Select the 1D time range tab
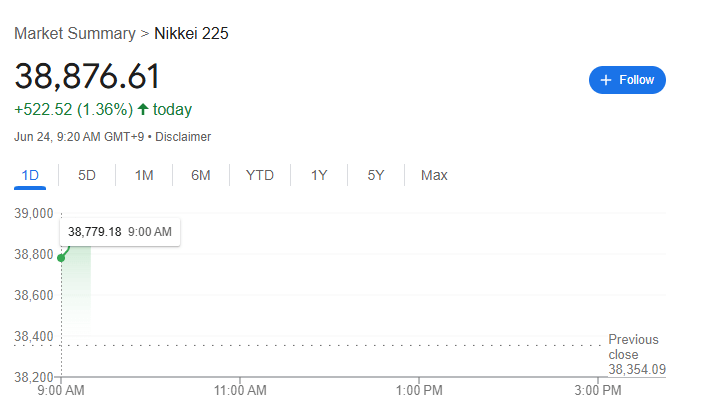The image size is (704, 418). pyautogui.click(x=30, y=175)
